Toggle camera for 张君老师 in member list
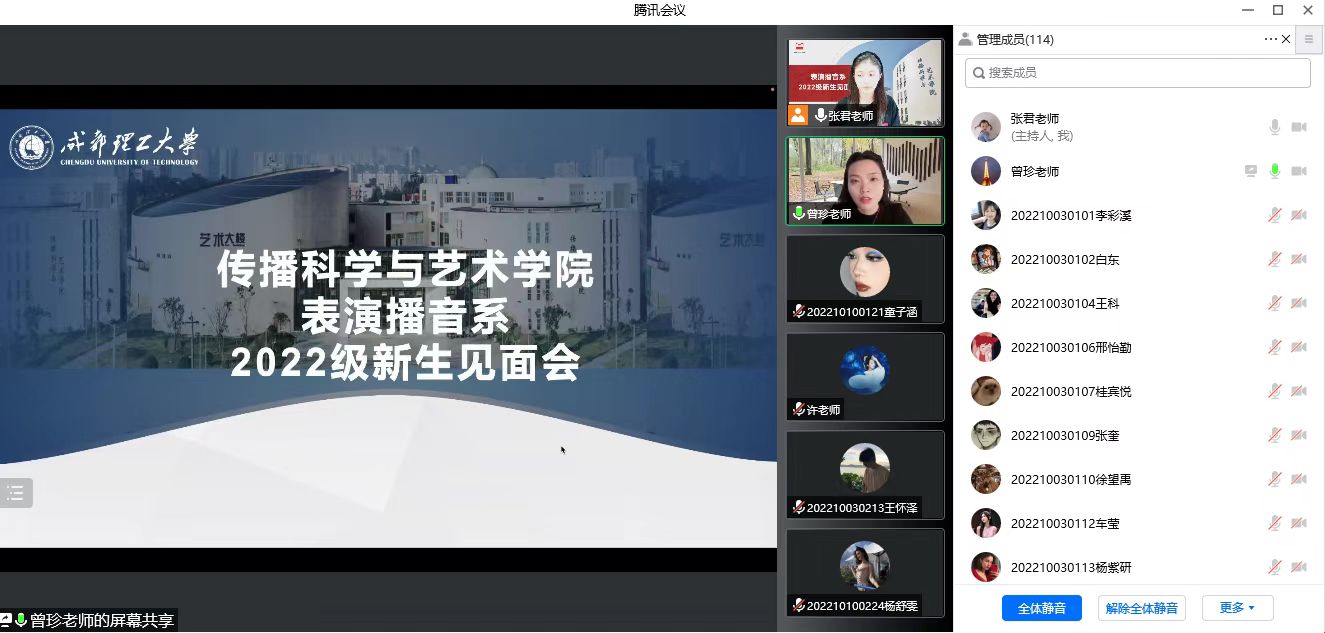This screenshot has height=633, width=1325. pyautogui.click(x=1299, y=127)
